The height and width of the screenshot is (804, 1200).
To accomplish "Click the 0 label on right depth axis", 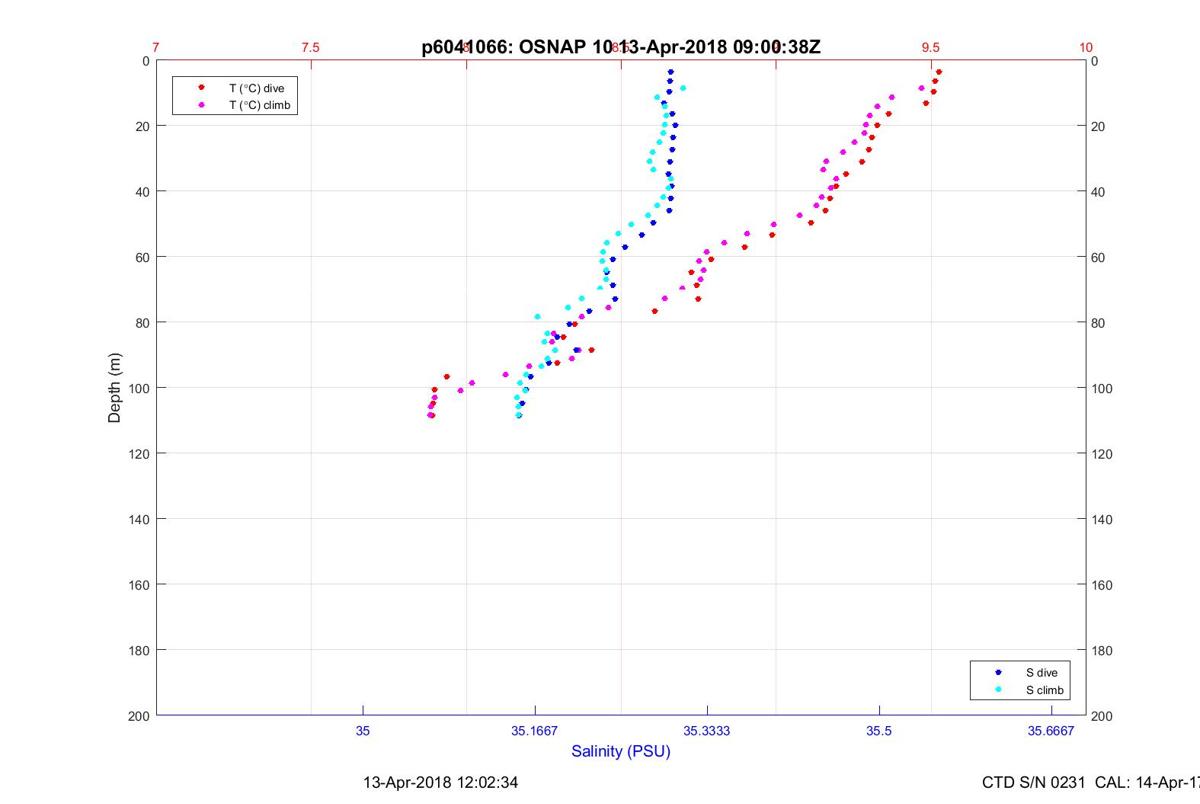I will point(1095,61).
